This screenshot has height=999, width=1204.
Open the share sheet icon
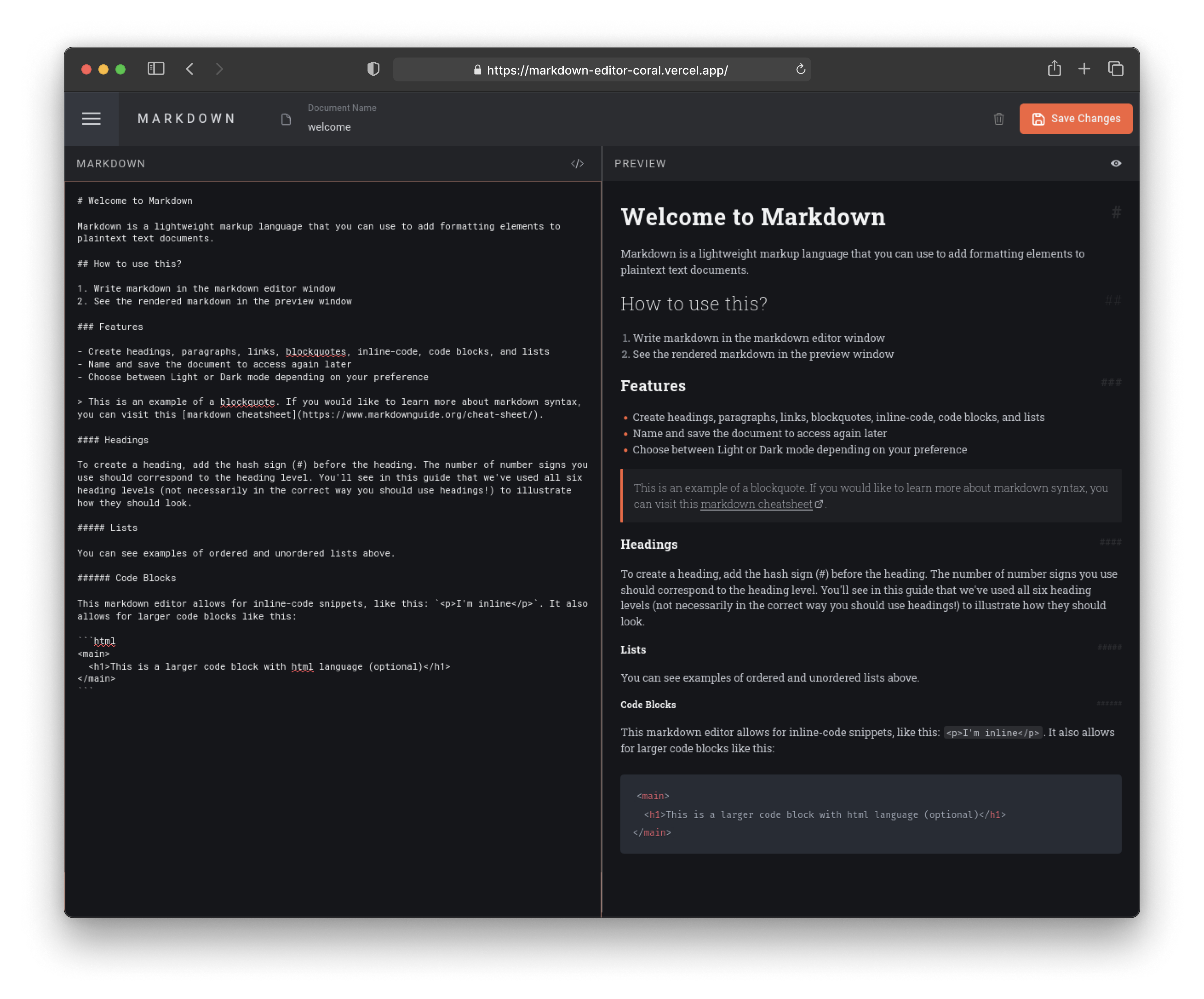click(1054, 69)
